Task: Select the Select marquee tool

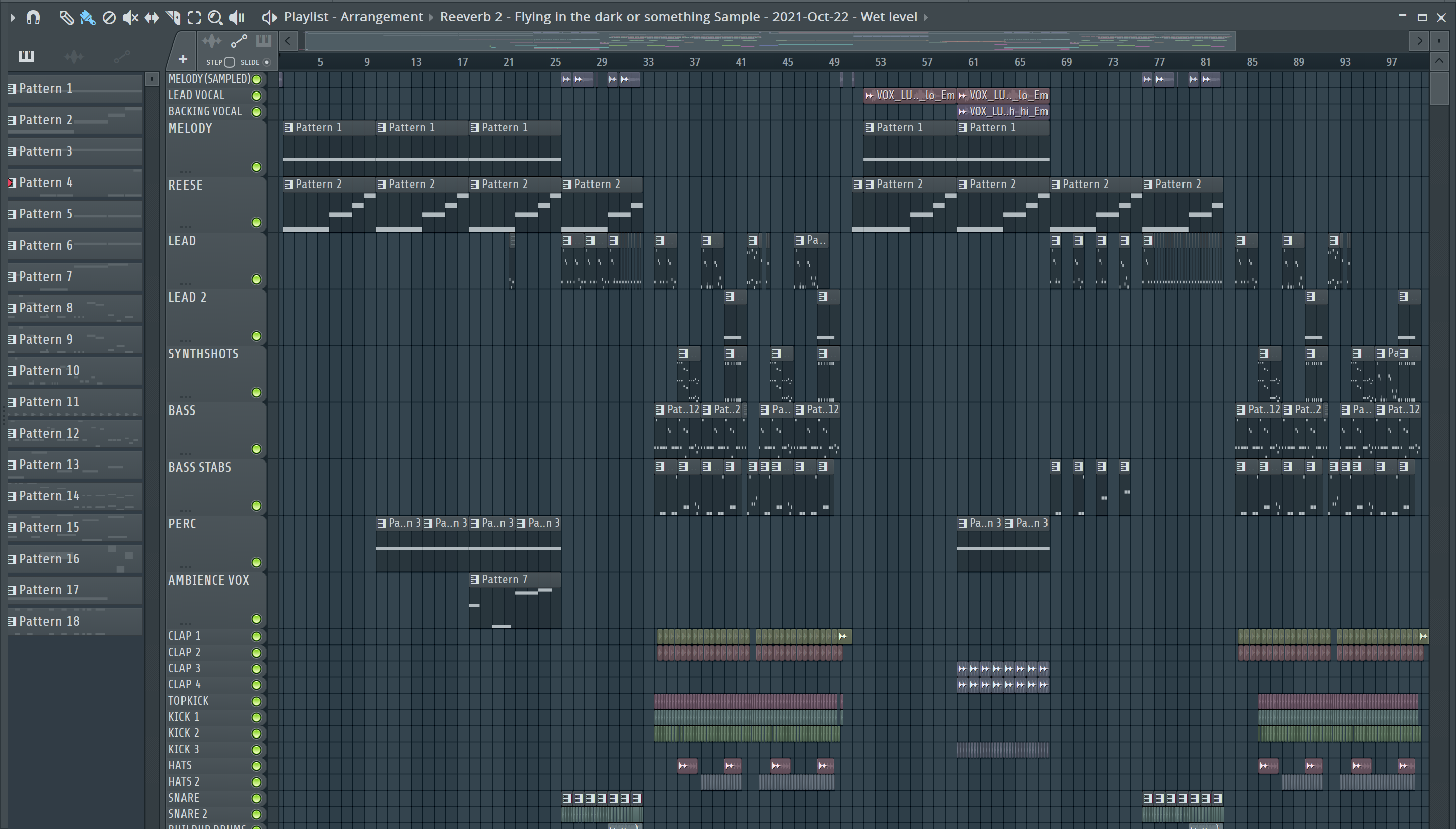Action: [x=194, y=18]
